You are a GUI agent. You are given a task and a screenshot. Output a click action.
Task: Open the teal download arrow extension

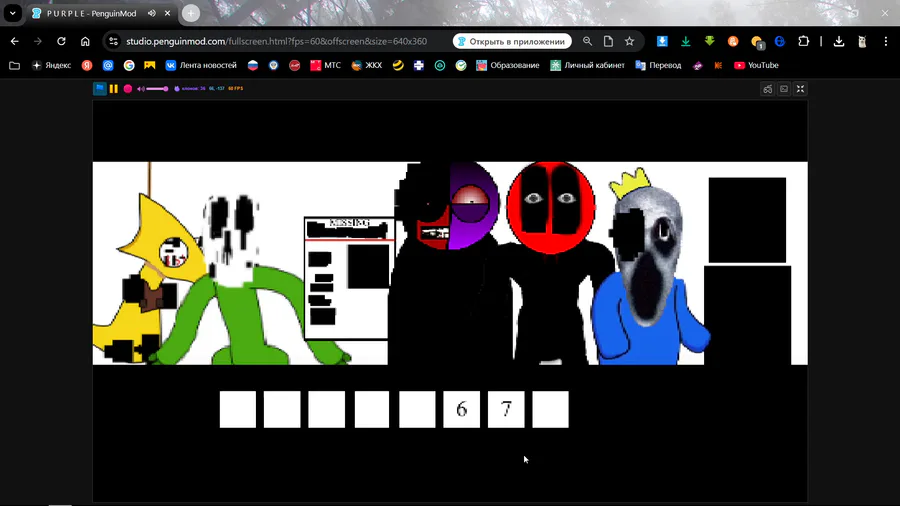(x=685, y=41)
